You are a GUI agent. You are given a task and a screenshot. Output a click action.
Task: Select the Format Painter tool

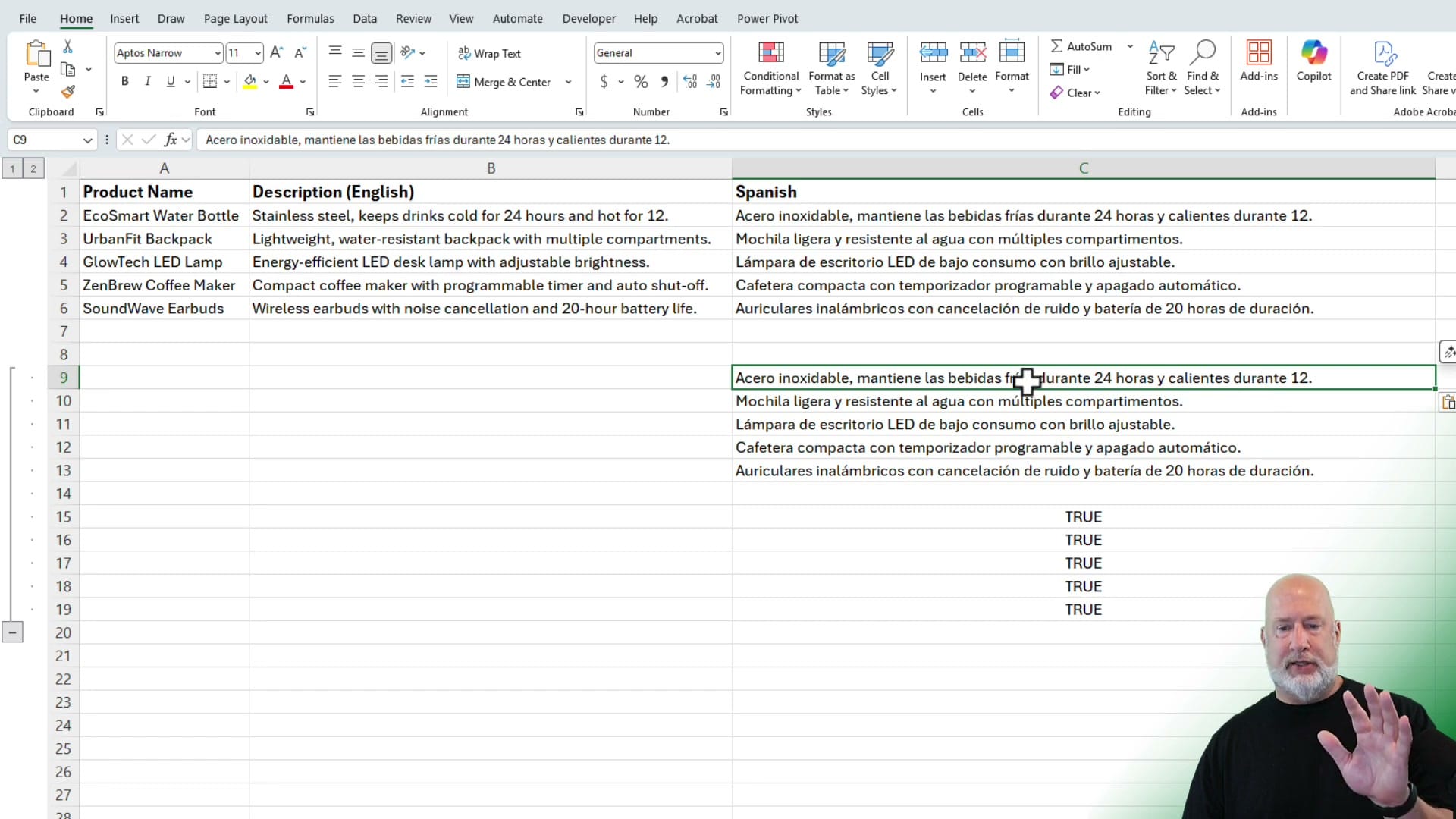coord(68,92)
